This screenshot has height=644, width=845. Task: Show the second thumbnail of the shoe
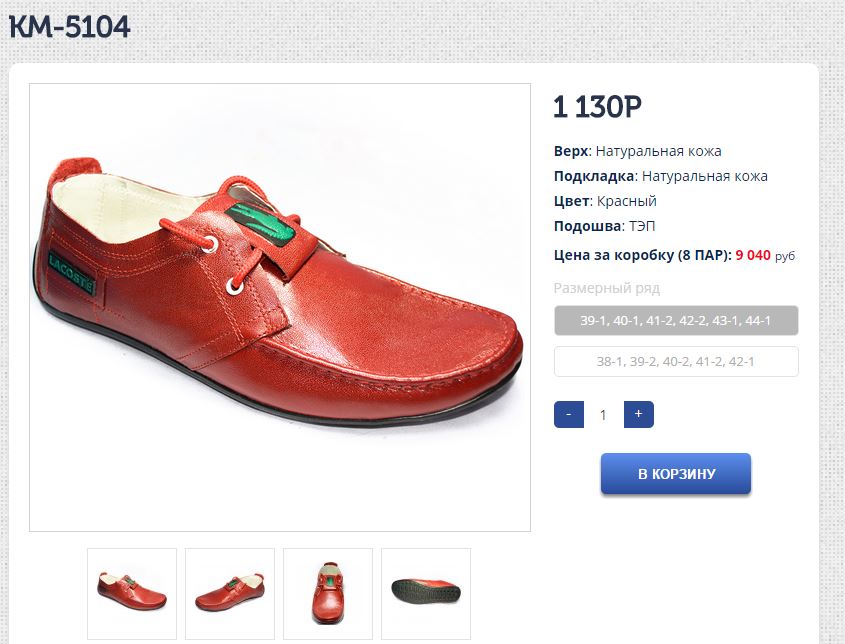coord(230,593)
